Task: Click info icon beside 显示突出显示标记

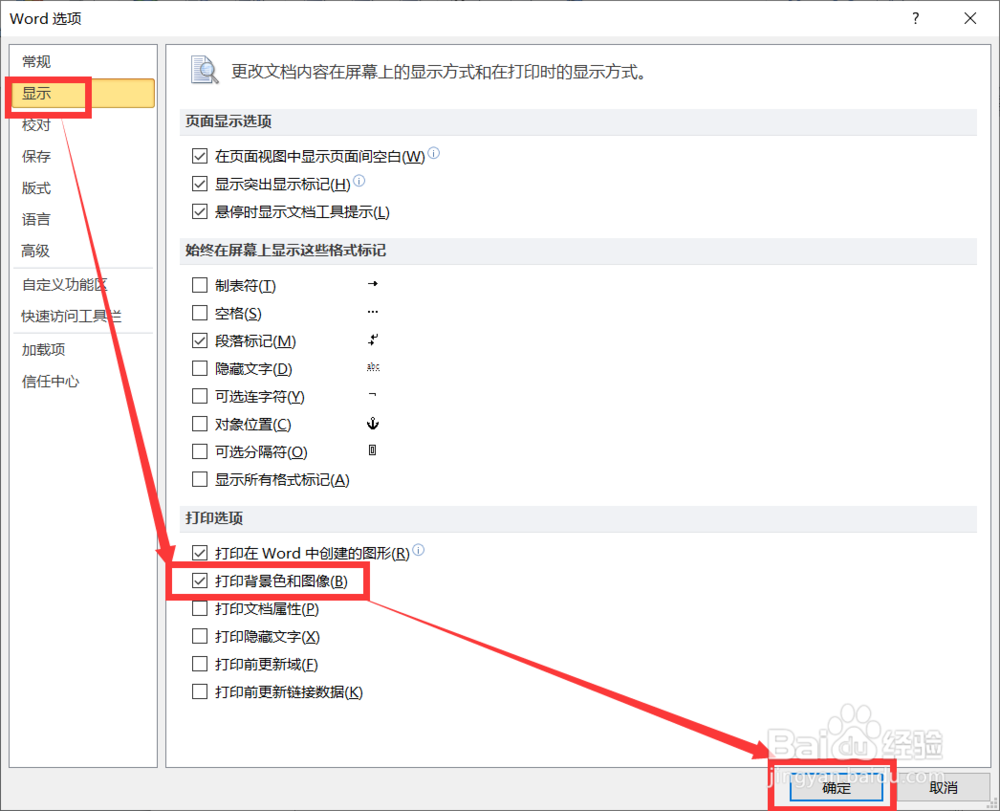Action: pyautogui.click(x=360, y=181)
